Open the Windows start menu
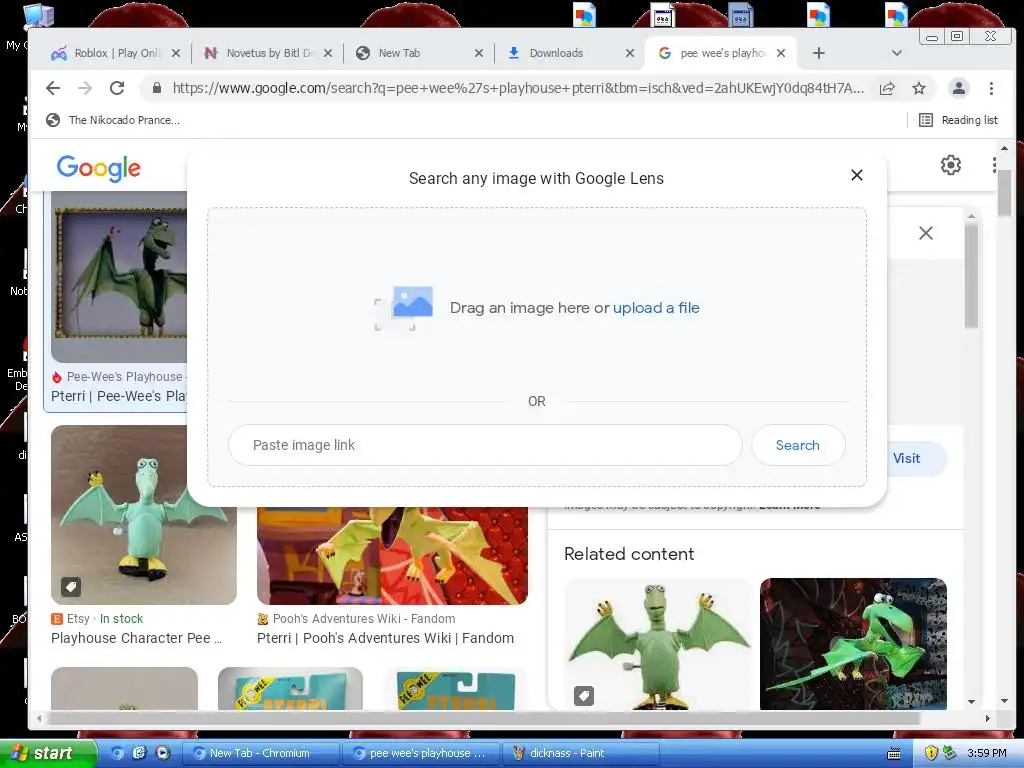The image size is (1024, 768). pyautogui.click(x=47, y=753)
